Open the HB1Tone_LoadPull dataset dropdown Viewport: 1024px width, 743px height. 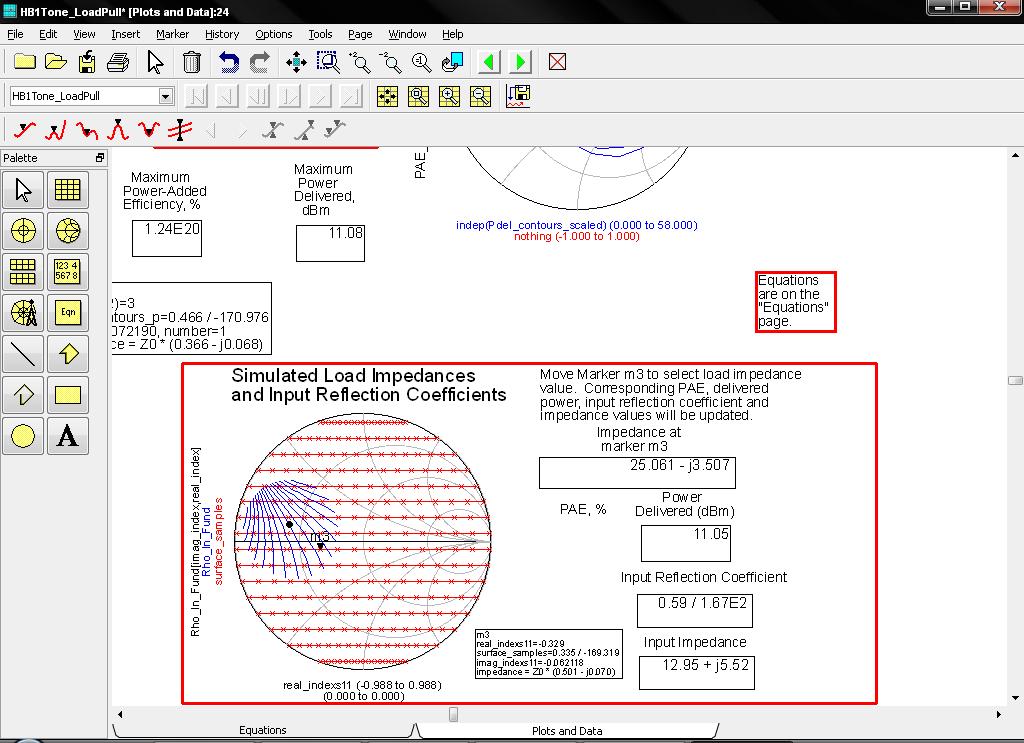[165, 96]
